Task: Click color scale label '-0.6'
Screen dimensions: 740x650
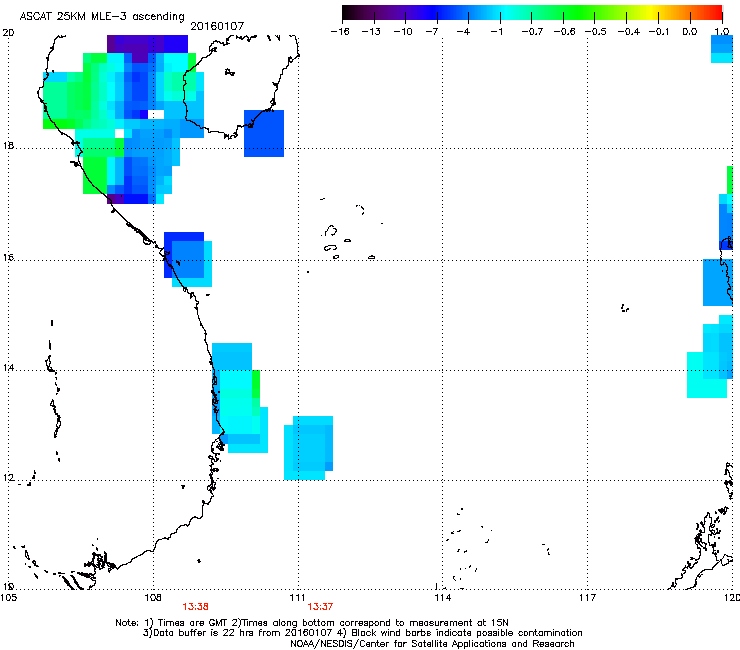Action: 564,32
